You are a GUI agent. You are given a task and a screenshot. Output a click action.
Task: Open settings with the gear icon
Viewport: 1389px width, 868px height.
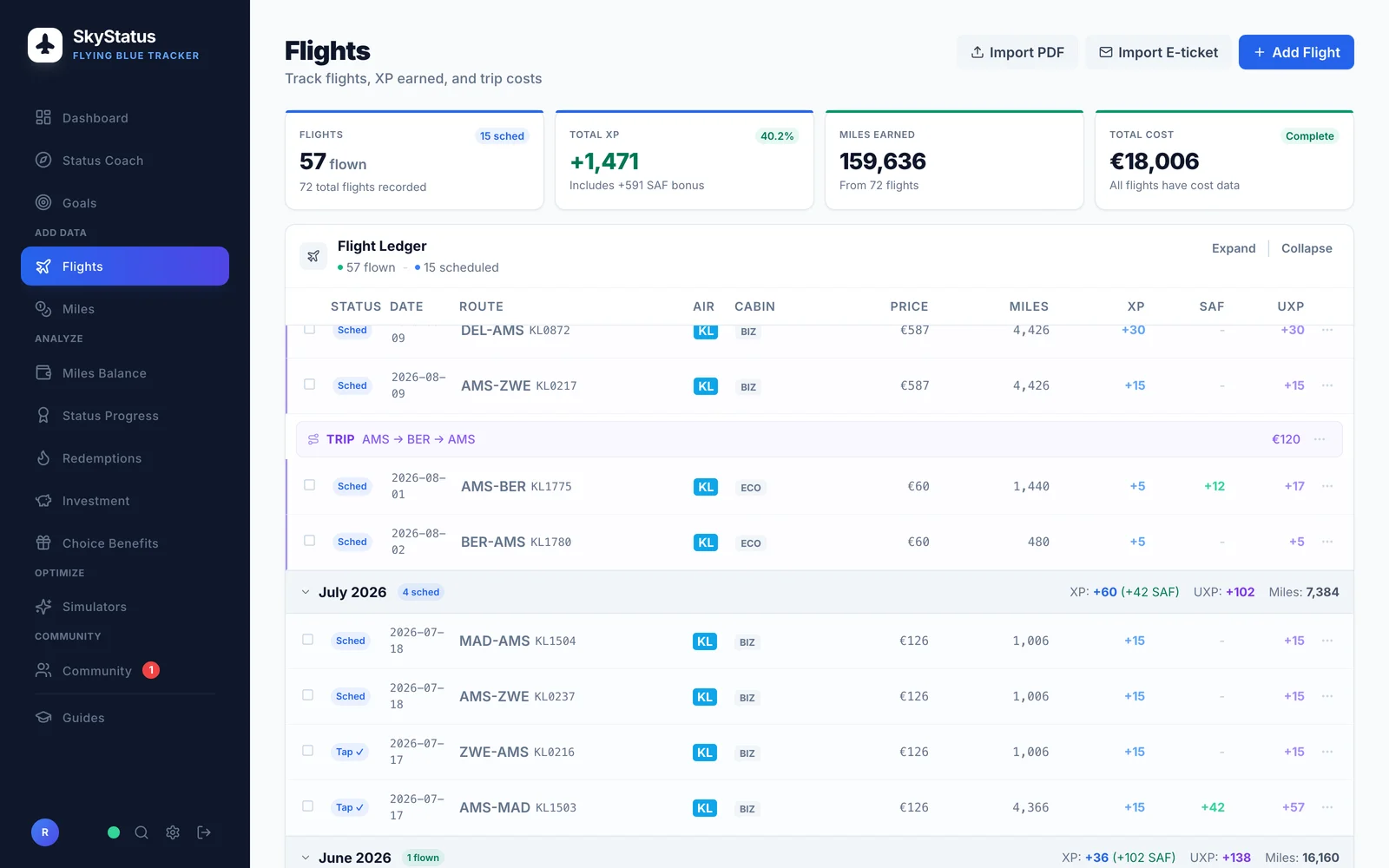tap(173, 832)
